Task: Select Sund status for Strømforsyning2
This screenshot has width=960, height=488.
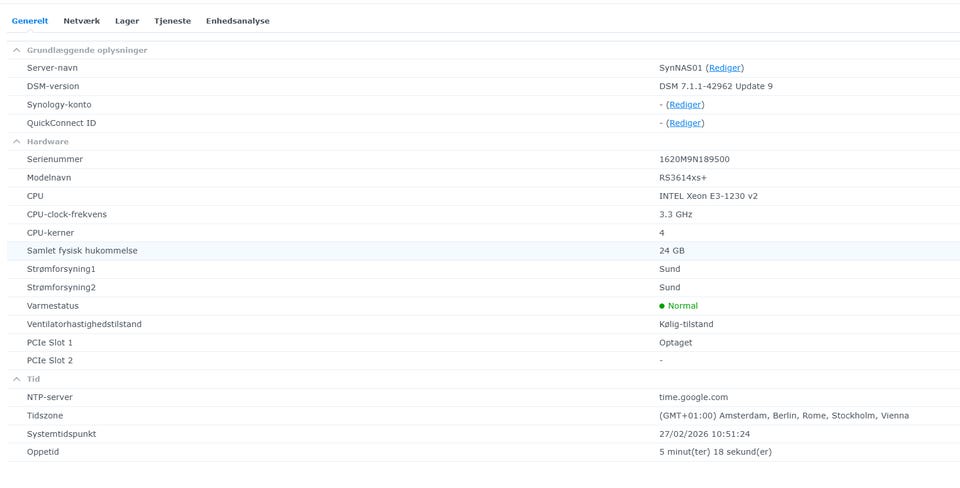Action: pos(670,287)
